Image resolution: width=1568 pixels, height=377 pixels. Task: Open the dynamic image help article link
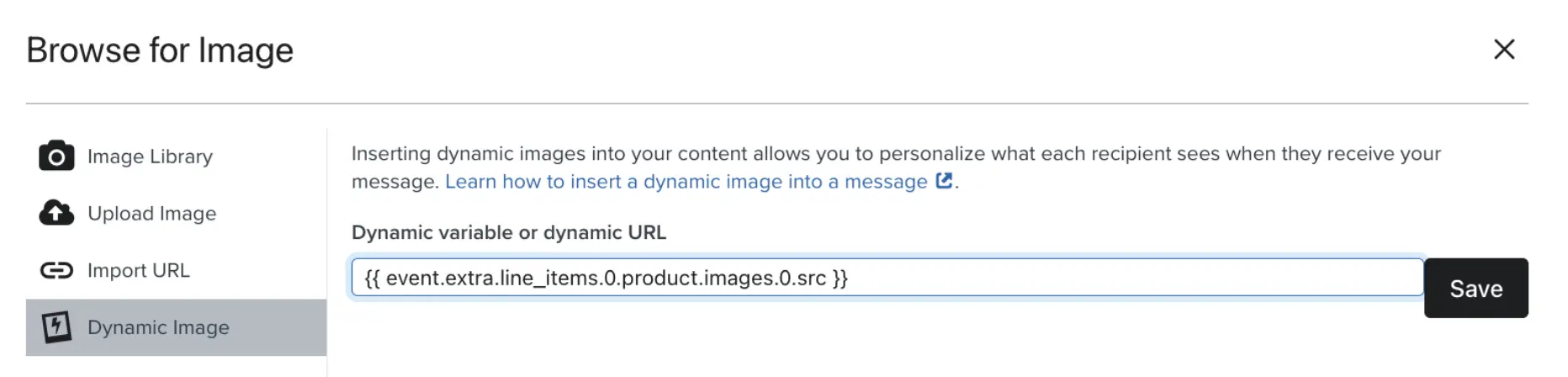coord(686,182)
